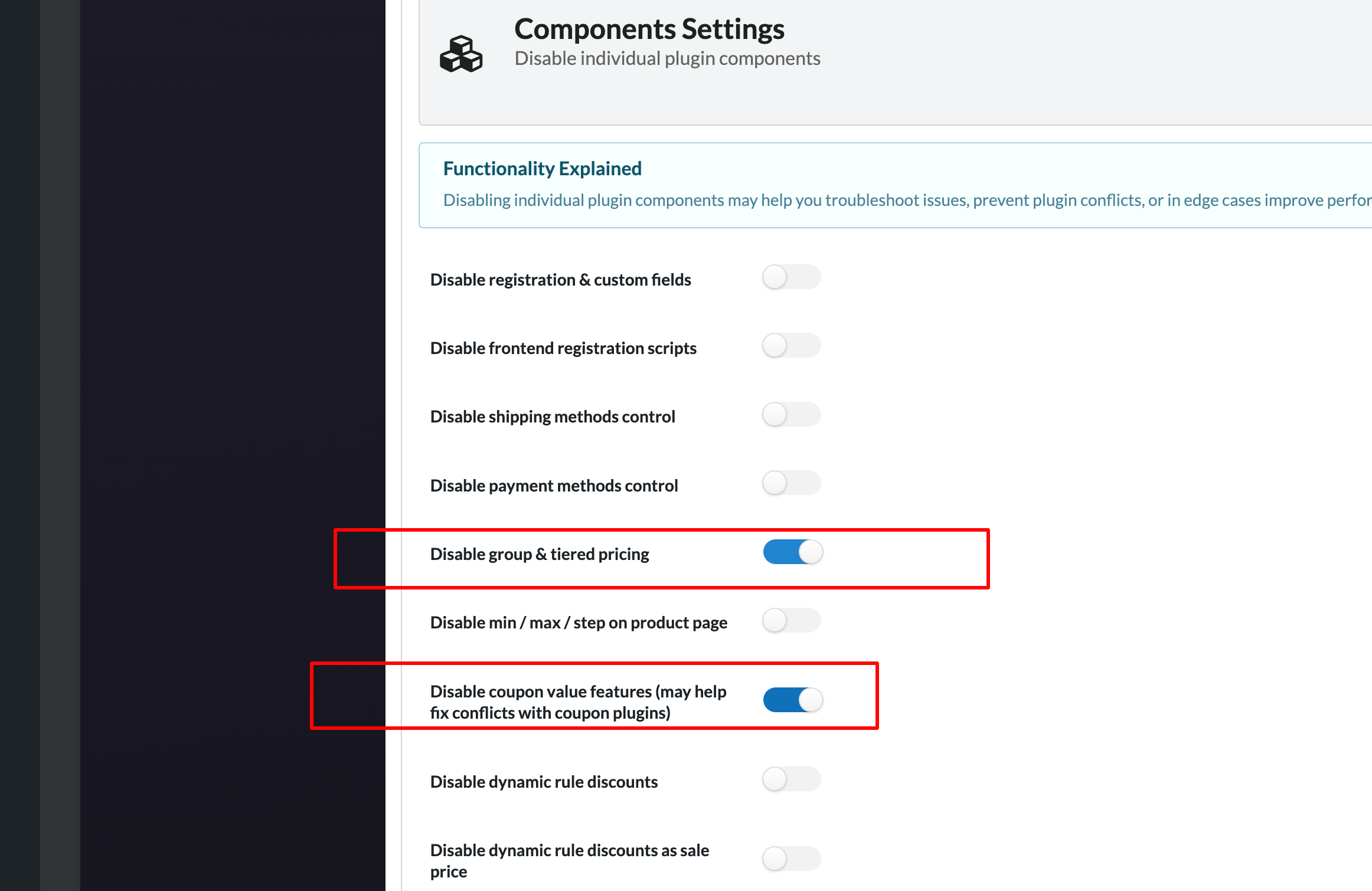Click the Components Settings heading
Screen dimensions: 1372x891
649,29
